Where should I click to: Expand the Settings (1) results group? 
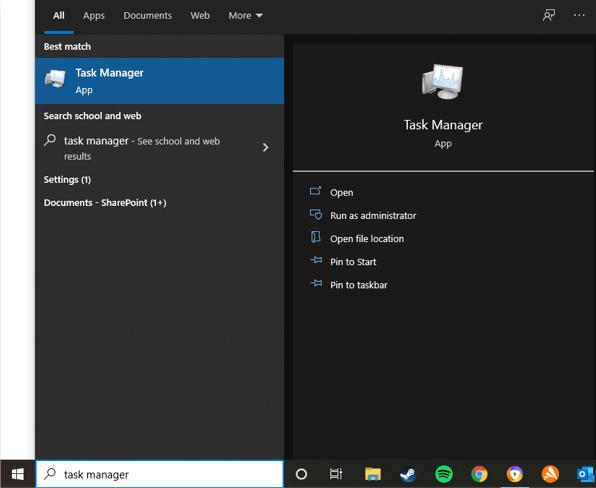coord(67,179)
